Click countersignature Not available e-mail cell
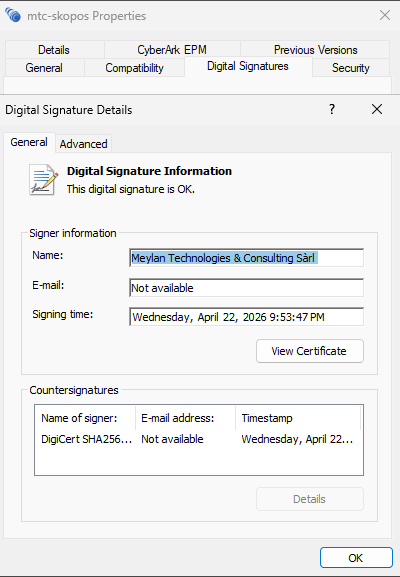400x577 pixels. click(172, 439)
